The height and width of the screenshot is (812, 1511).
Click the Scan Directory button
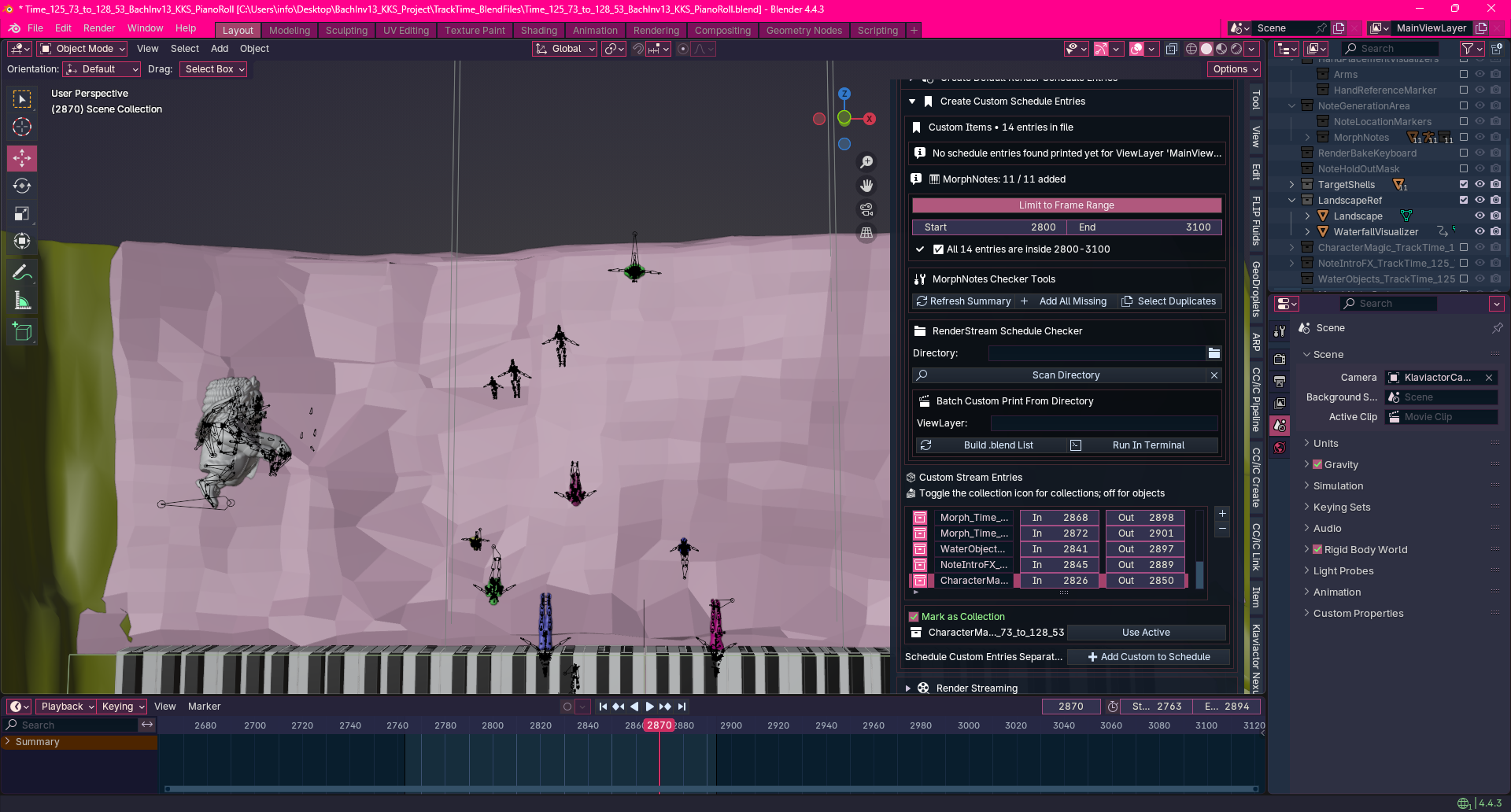1065,375
